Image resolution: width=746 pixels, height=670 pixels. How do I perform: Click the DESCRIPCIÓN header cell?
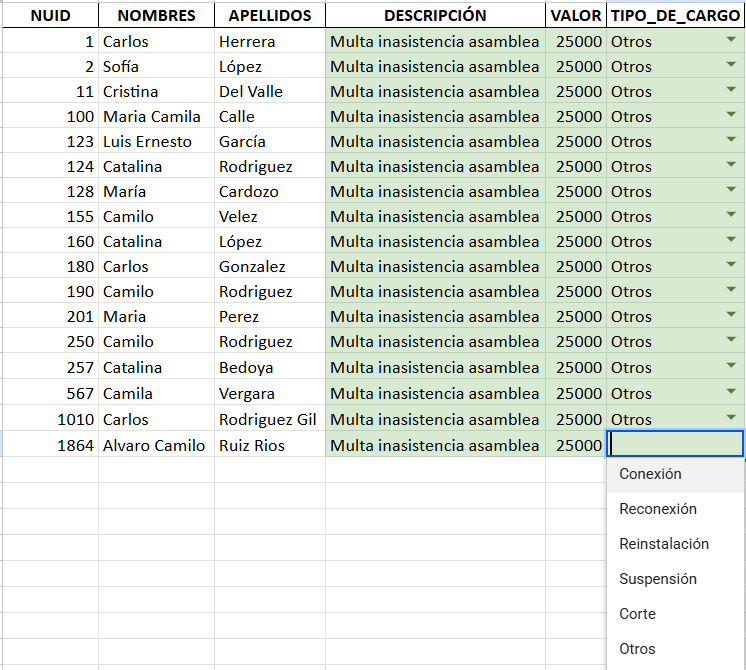click(435, 15)
